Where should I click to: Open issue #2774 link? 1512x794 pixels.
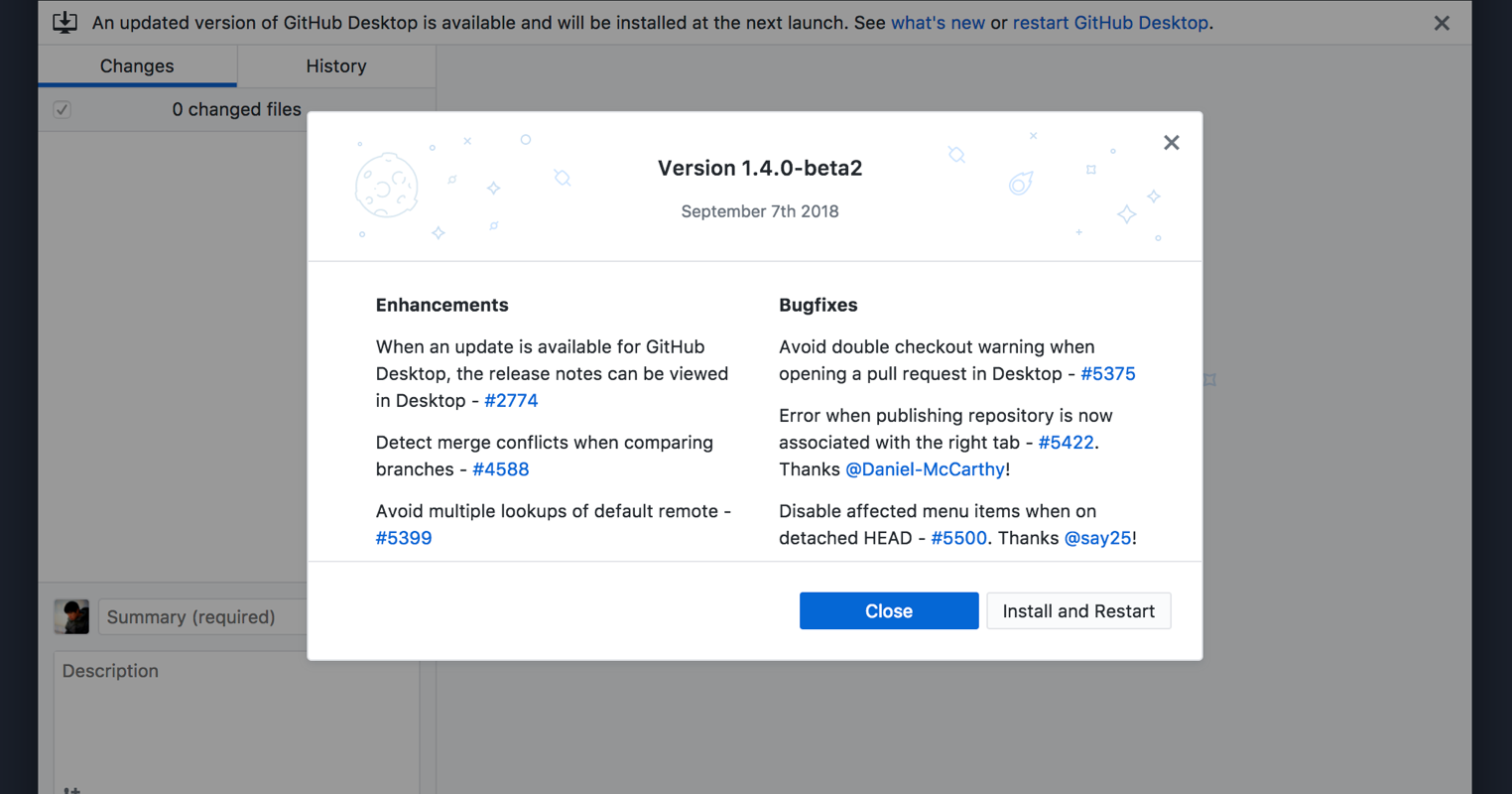pyautogui.click(x=511, y=400)
